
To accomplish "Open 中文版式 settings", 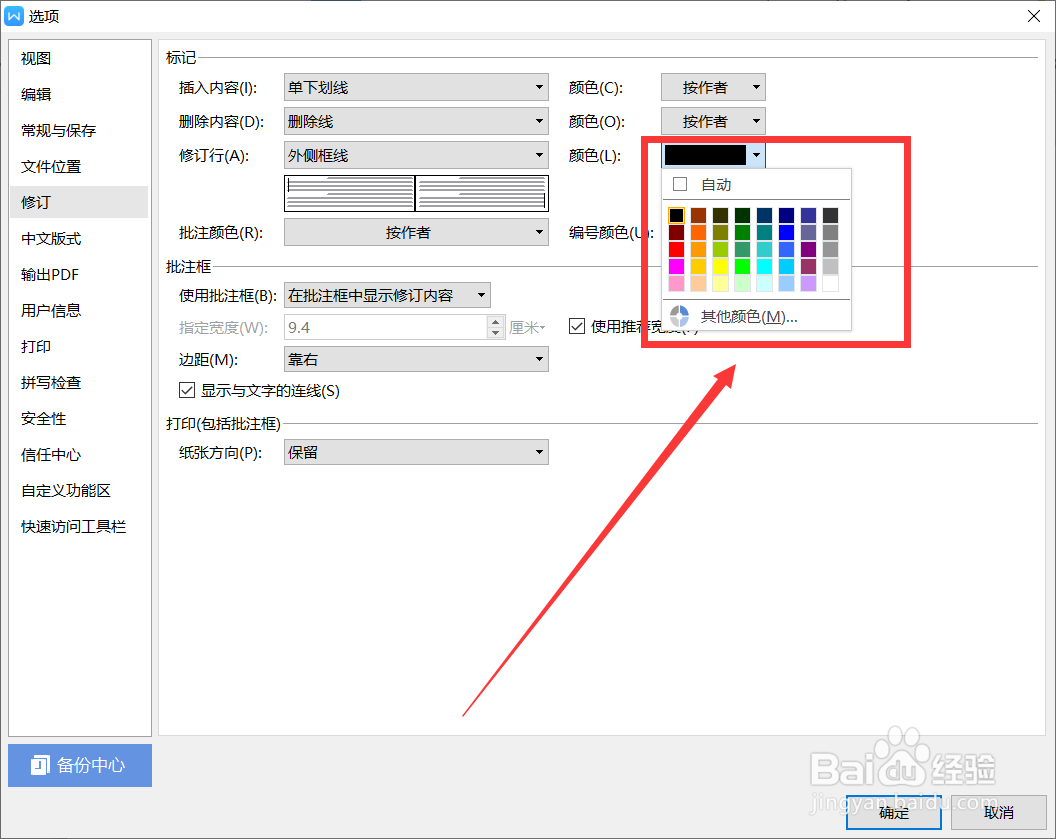I will point(79,238).
